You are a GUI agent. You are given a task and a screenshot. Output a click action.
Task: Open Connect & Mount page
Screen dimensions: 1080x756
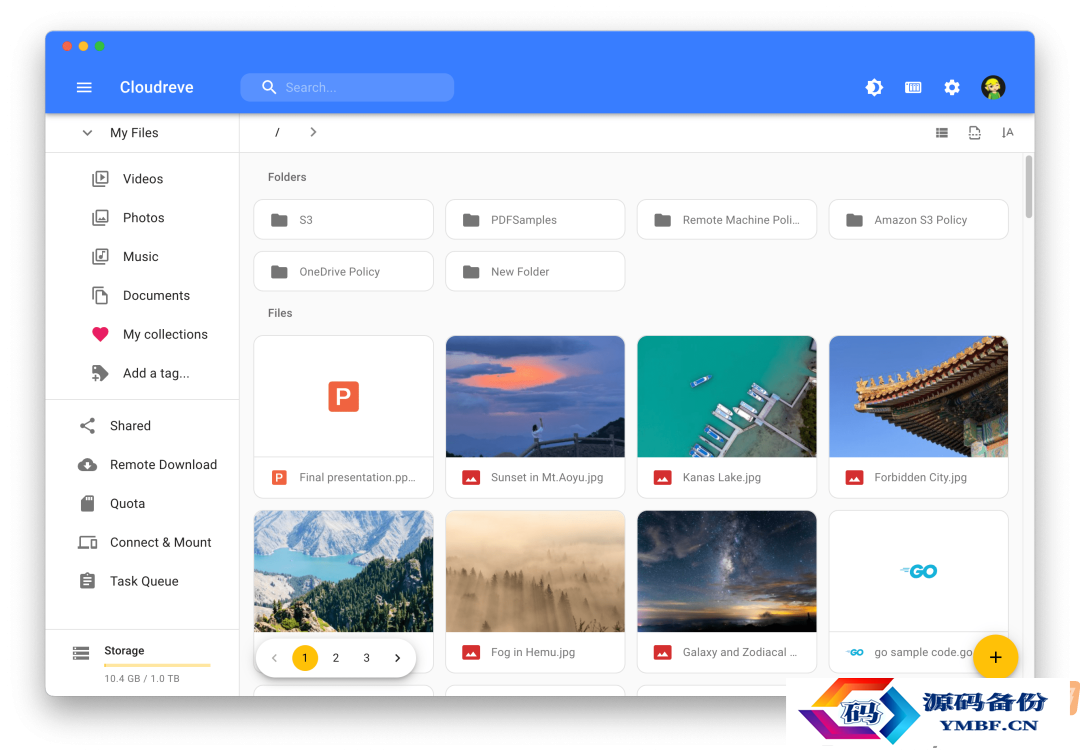point(143,543)
